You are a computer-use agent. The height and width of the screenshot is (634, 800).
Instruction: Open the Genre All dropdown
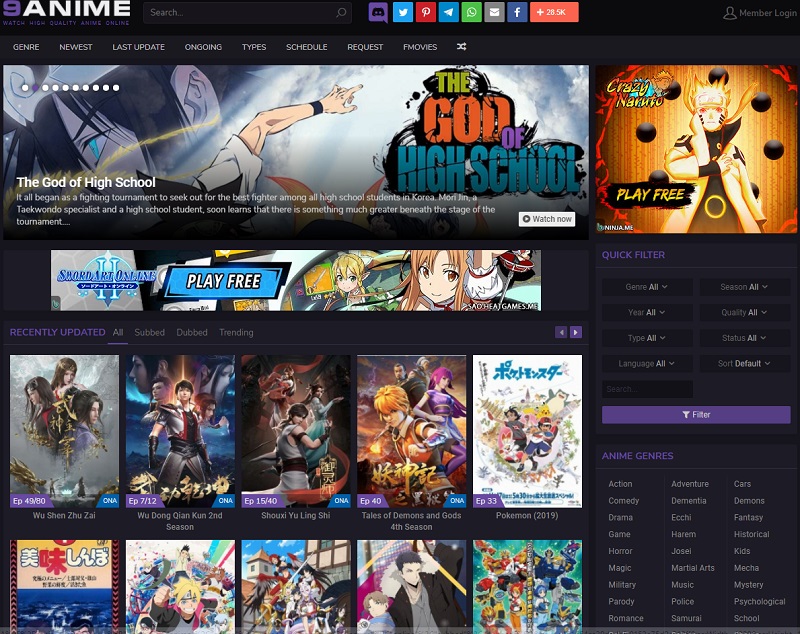tap(648, 287)
